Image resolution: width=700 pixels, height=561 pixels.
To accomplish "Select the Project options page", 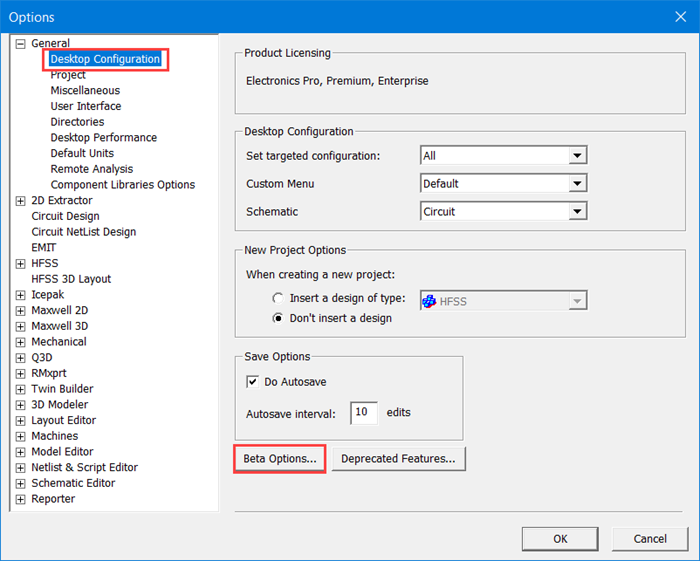I will pos(68,75).
